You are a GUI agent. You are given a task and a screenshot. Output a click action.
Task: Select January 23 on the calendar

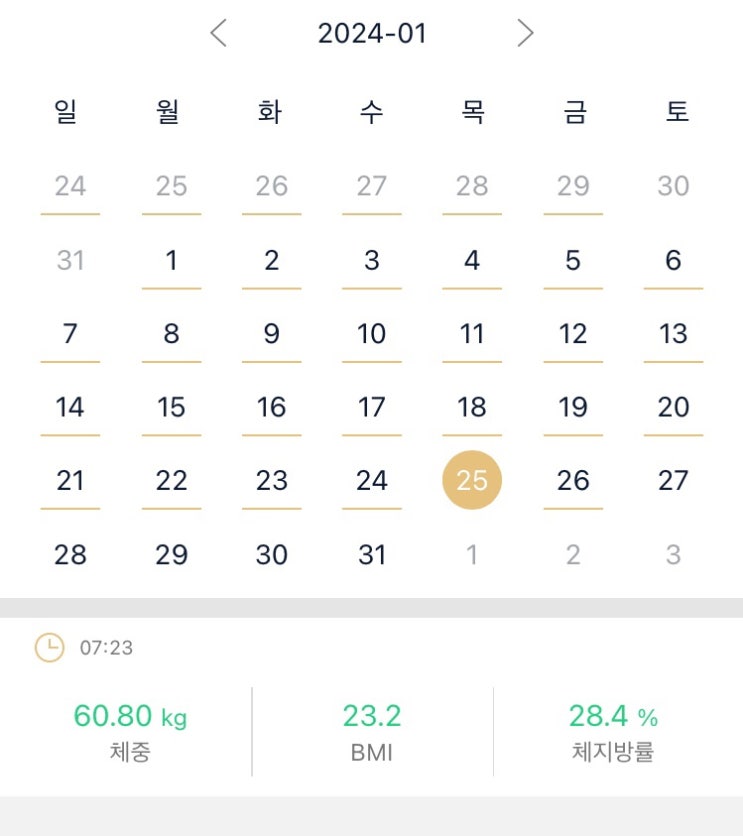[x=271, y=481]
